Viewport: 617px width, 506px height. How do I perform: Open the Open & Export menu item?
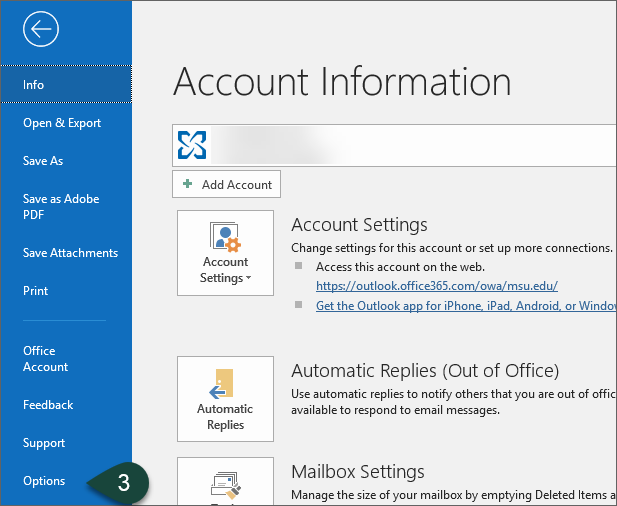point(62,123)
